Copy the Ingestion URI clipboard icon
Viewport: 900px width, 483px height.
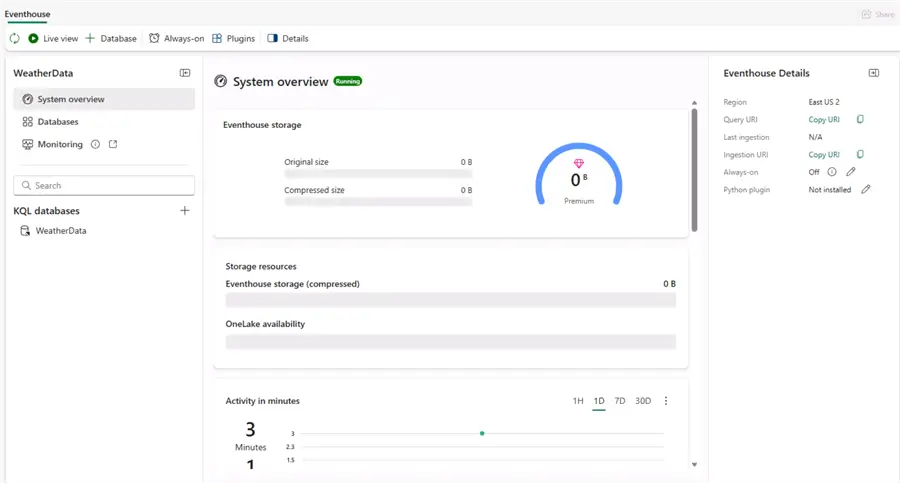[x=860, y=154]
